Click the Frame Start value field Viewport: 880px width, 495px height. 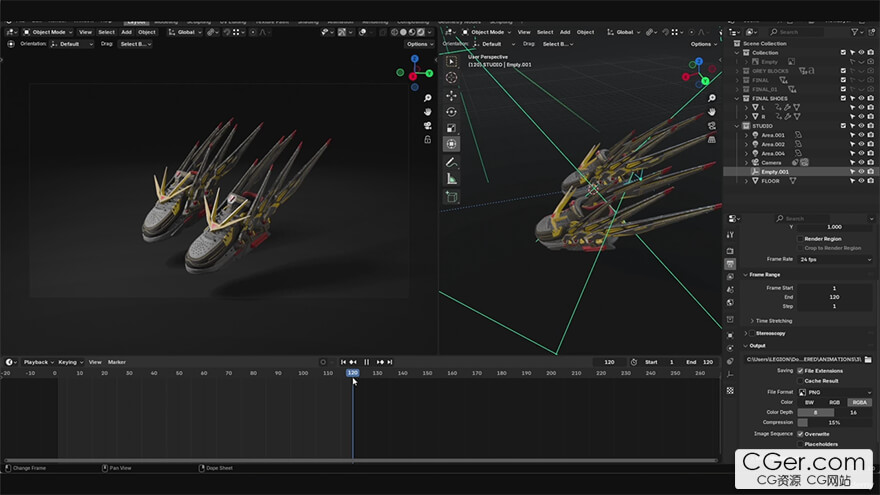835,288
